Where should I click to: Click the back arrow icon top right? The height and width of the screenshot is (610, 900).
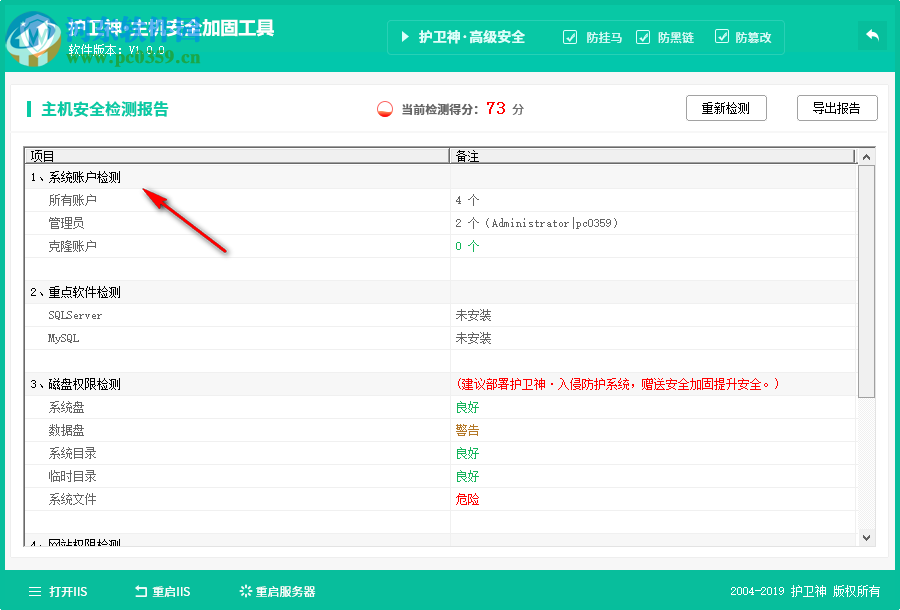click(x=871, y=35)
